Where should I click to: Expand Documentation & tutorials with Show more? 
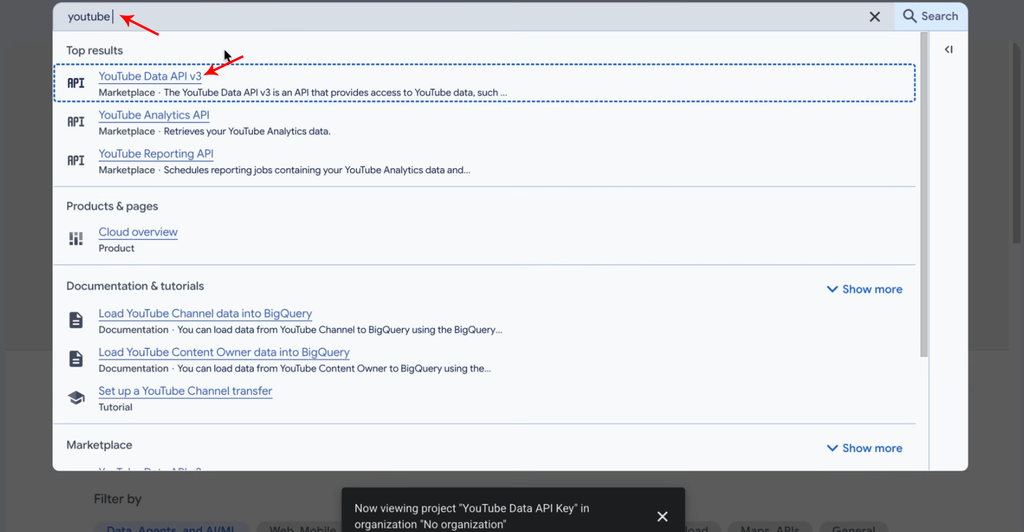[865, 289]
